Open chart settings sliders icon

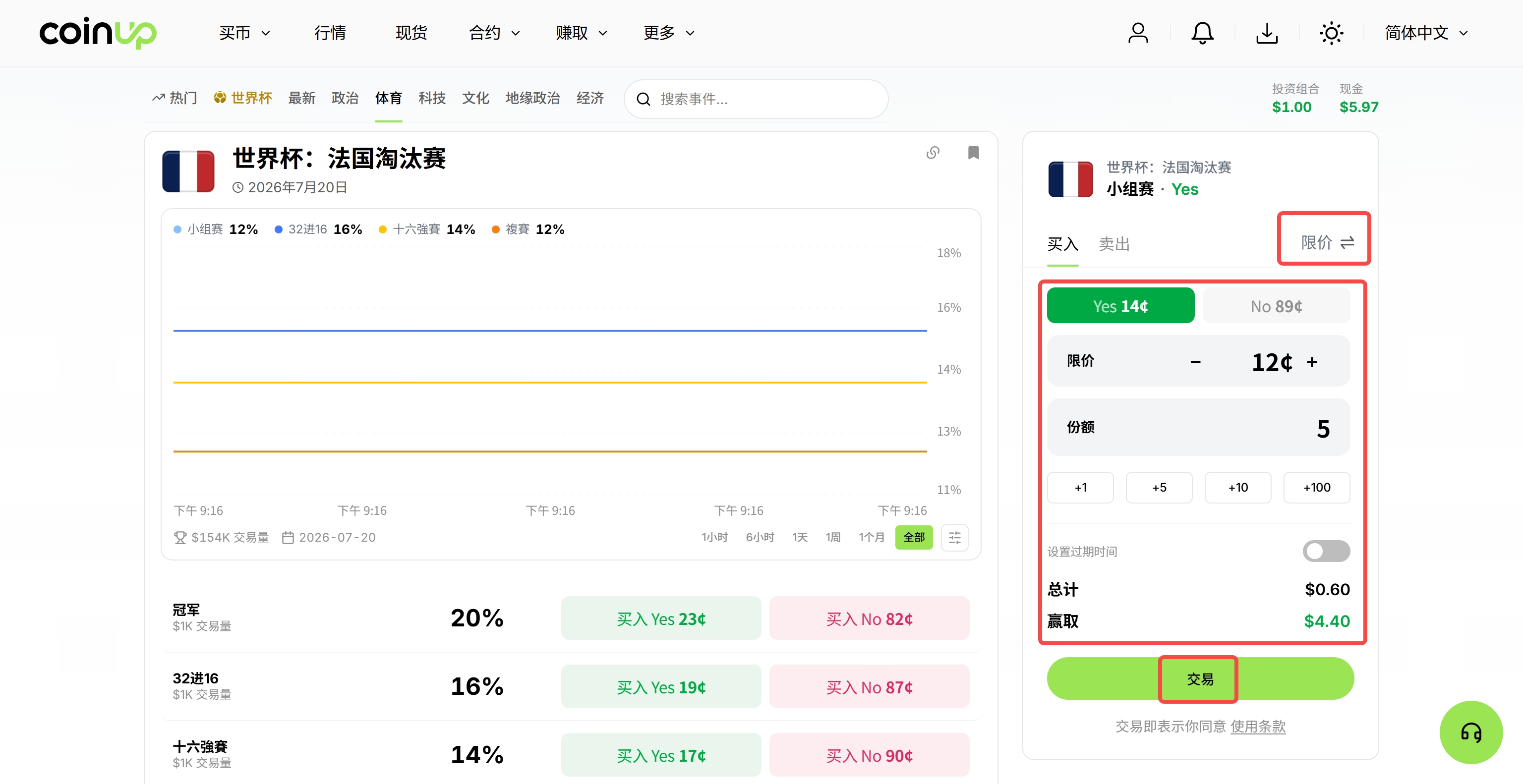(954, 537)
